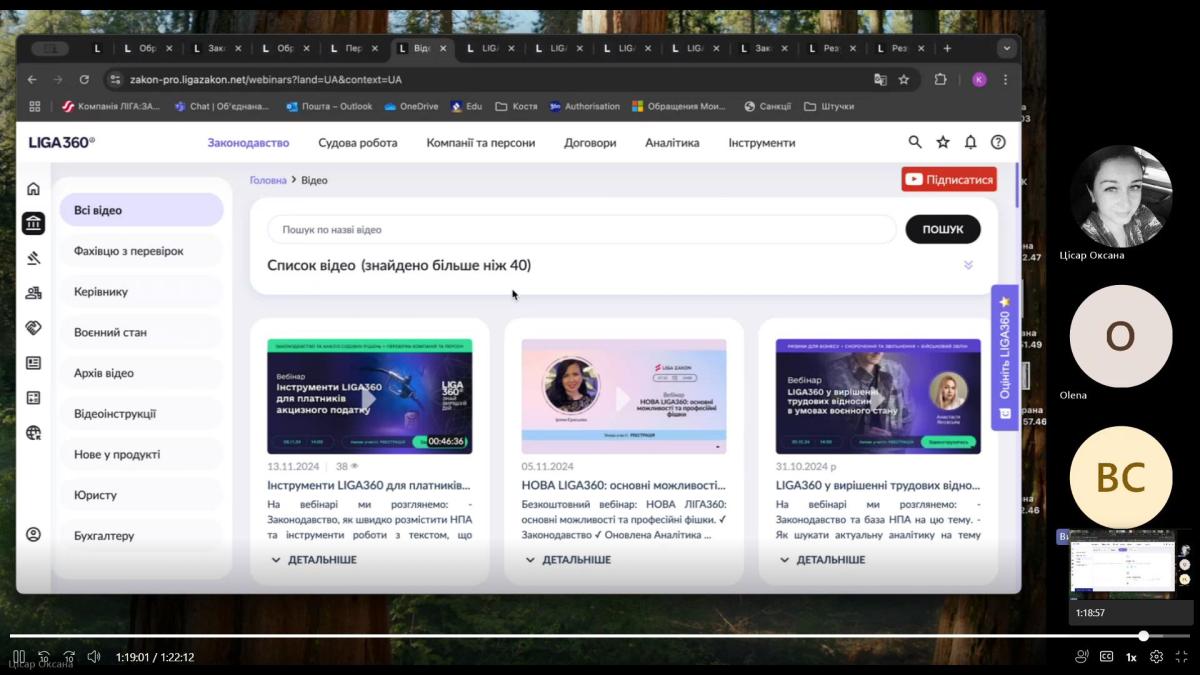The width and height of the screenshot is (1200, 675).
Task: Open the user profile icon in sidebar
Action: 33,535
